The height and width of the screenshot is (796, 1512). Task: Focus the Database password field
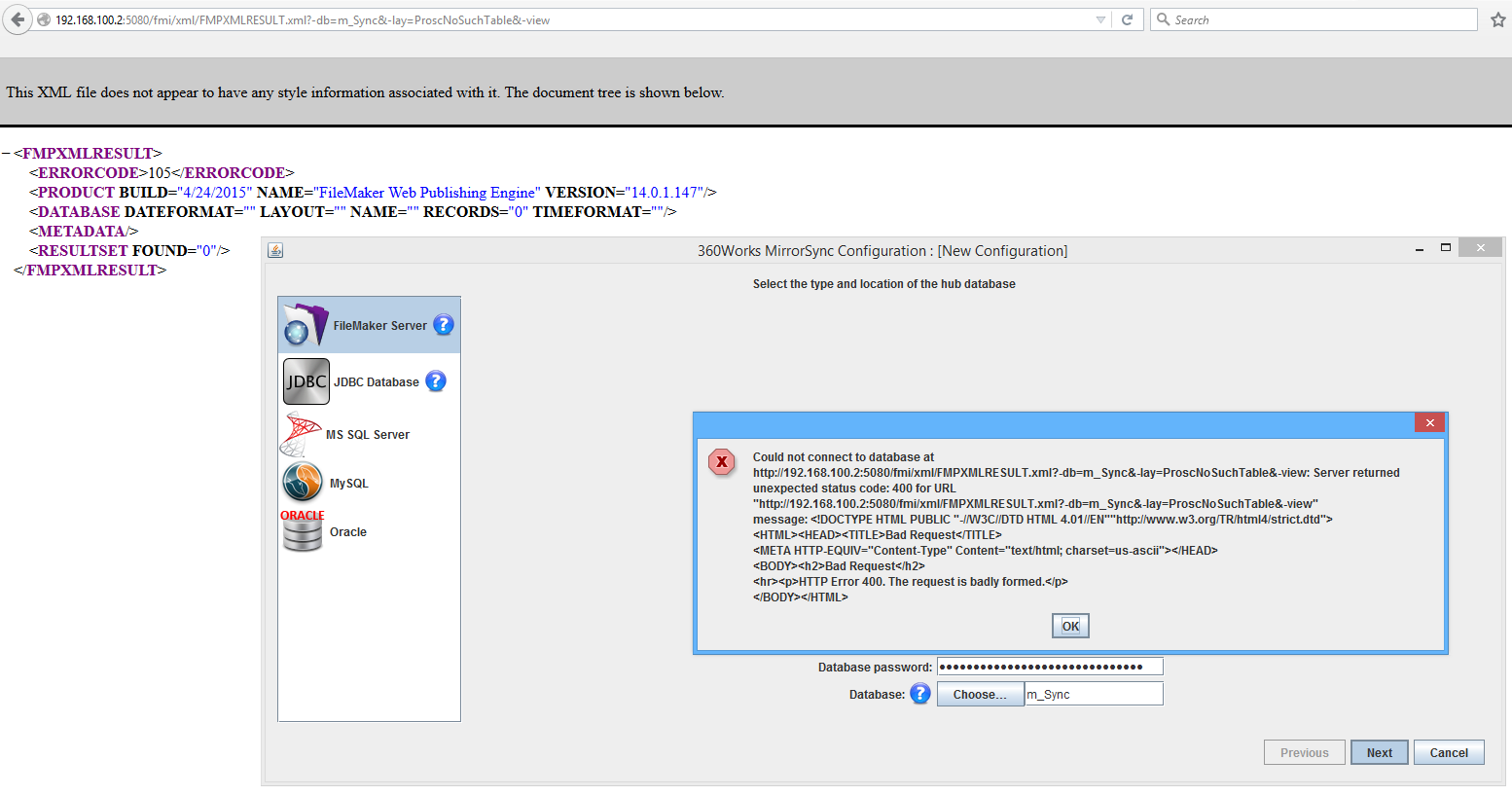1050,667
